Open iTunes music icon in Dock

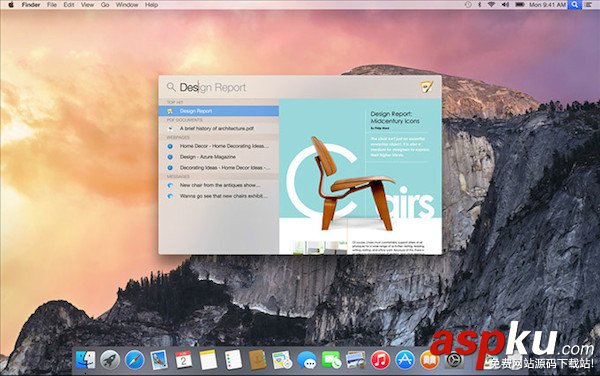pos(380,360)
